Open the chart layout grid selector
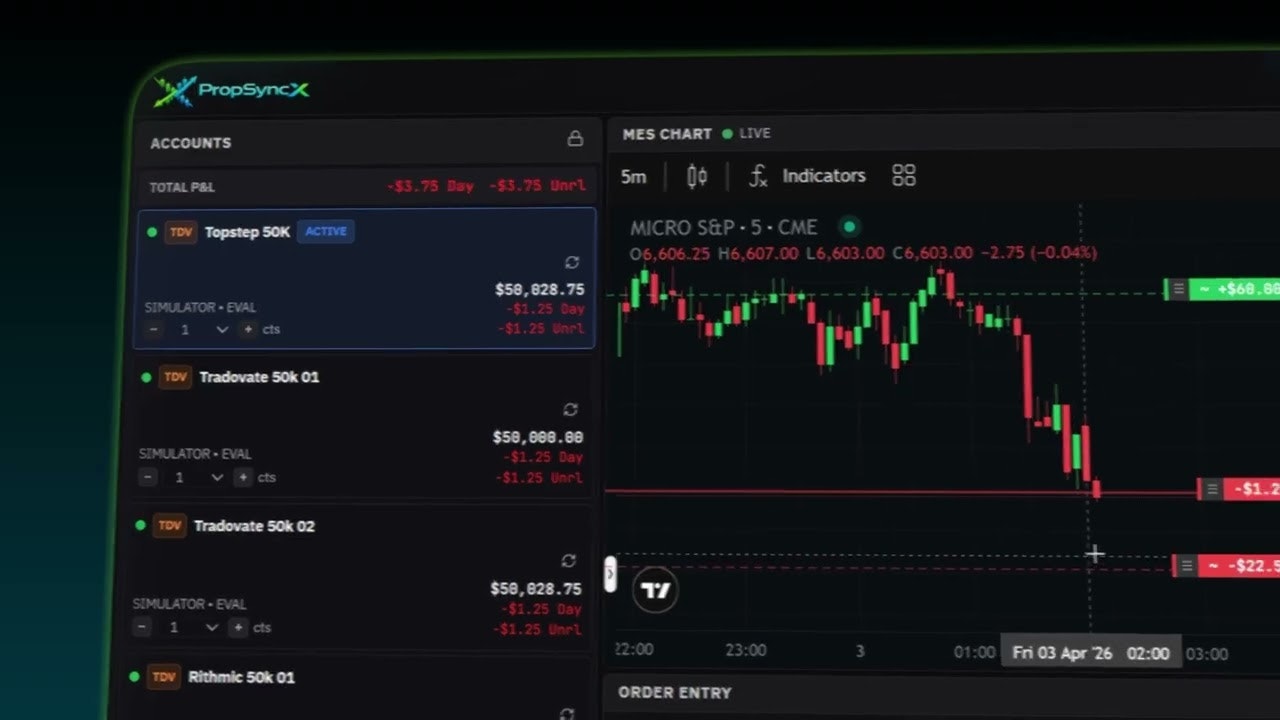The image size is (1280, 720). (904, 176)
